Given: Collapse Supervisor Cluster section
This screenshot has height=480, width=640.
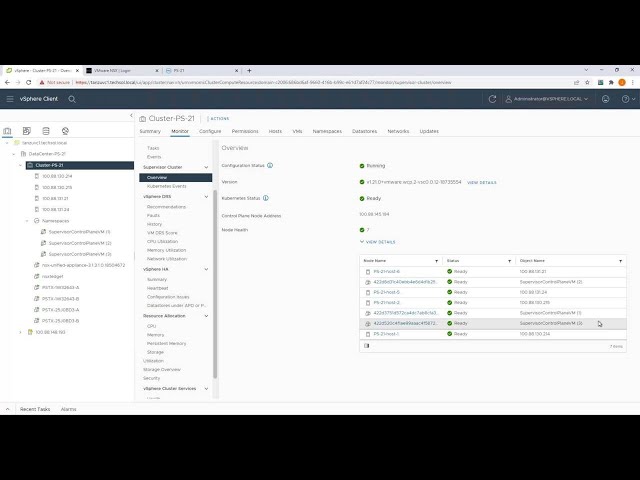Looking at the screenshot, I should click(206, 167).
